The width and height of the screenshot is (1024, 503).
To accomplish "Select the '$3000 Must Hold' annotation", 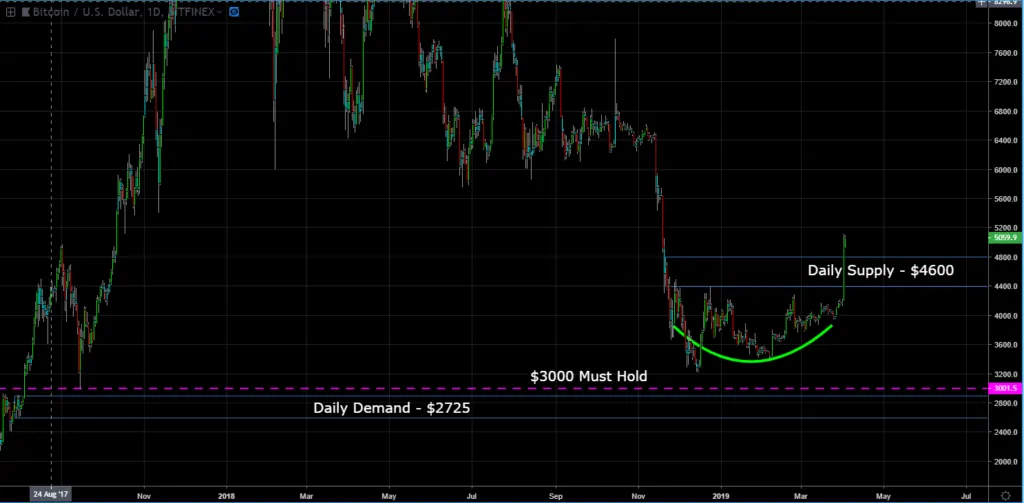I will point(588,376).
